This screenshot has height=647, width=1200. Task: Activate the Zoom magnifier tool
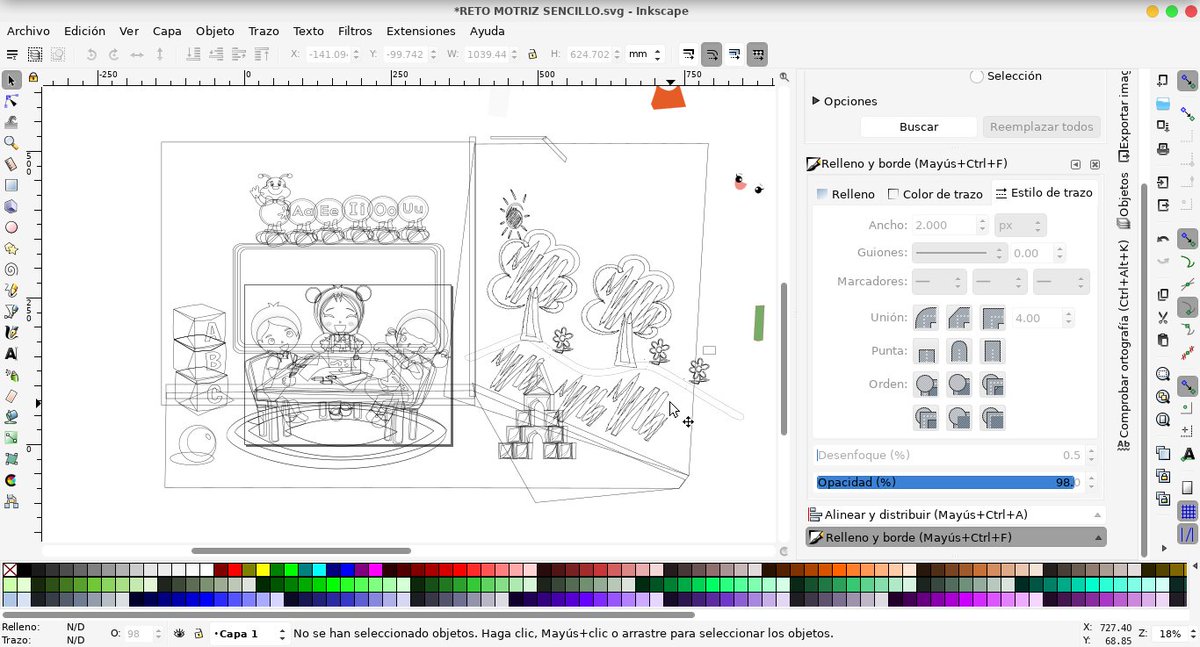click(11, 143)
